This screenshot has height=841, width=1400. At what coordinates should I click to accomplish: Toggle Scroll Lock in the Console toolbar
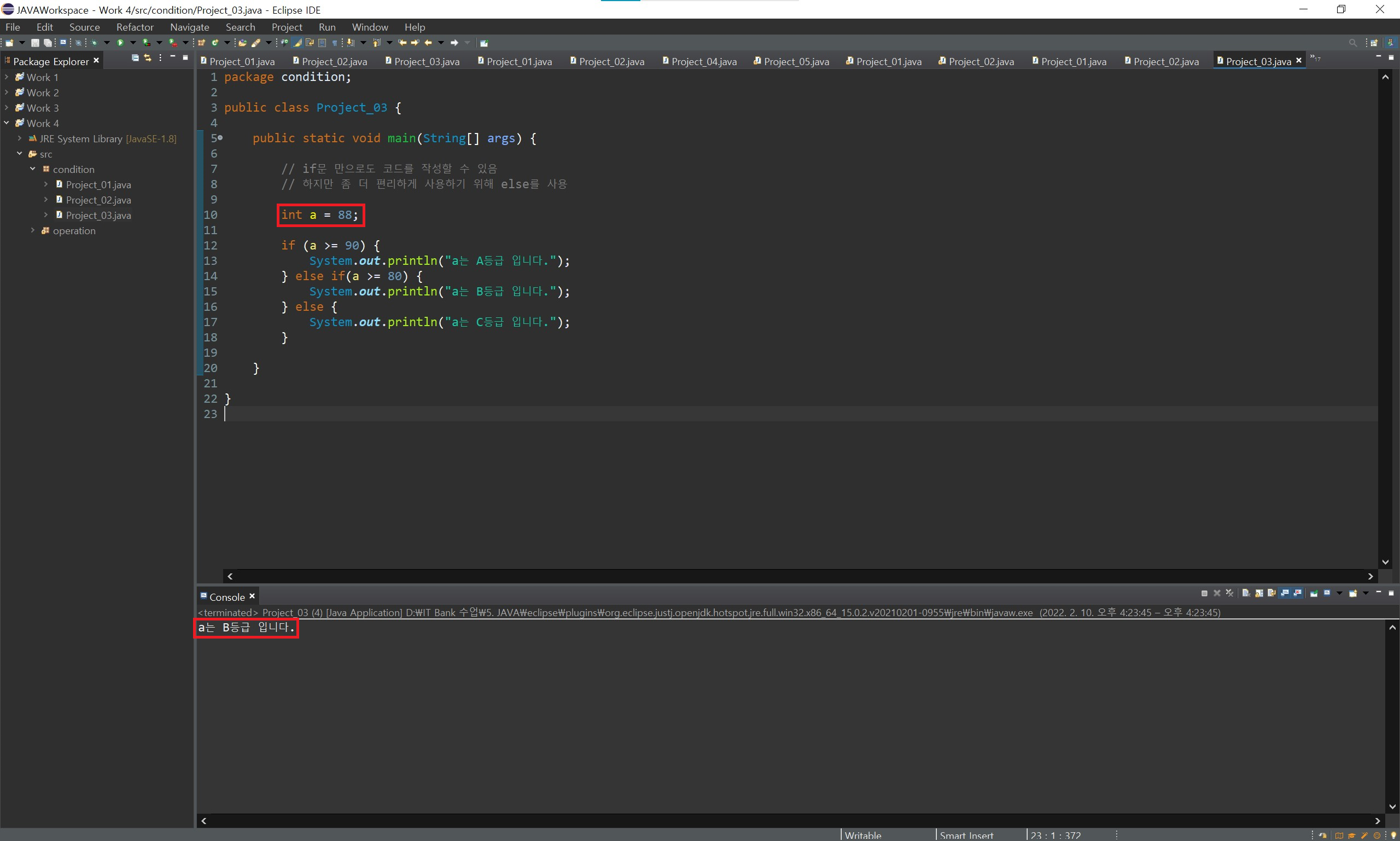coord(1259,593)
